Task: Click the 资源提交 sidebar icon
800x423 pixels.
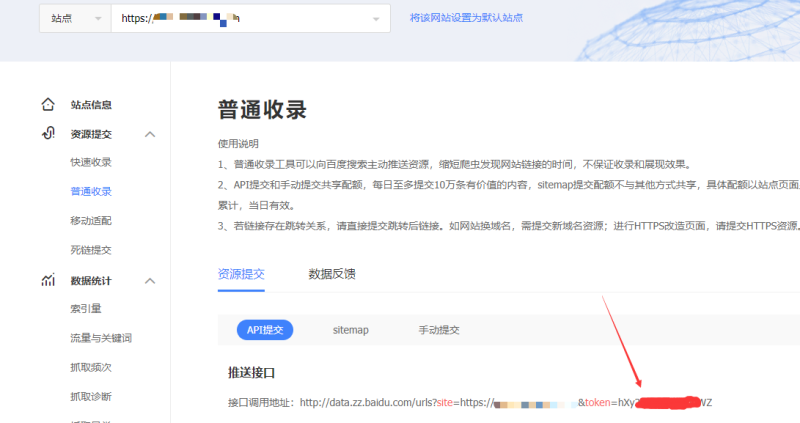Action: coord(48,134)
